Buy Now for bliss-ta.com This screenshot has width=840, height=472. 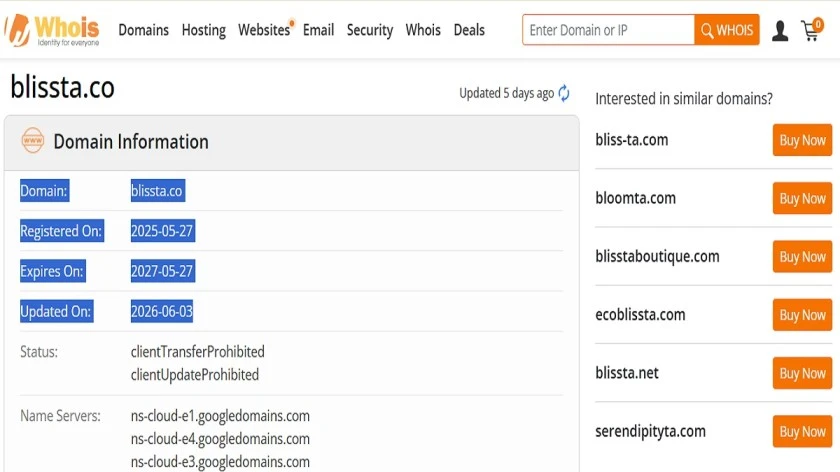point(802,140)
